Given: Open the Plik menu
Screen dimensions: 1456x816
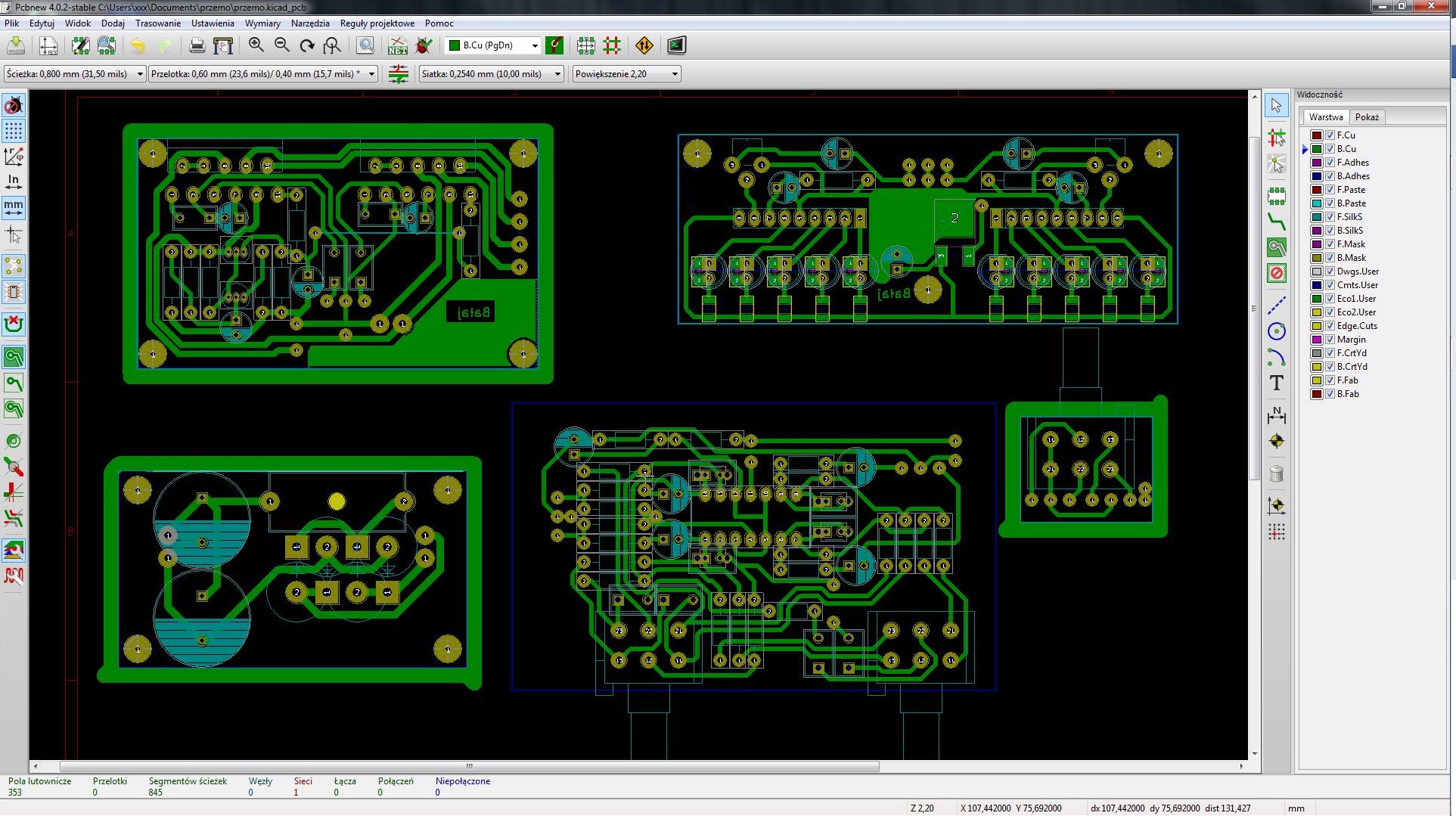Looking at the screenshot, I should click(x=12, y=23).
